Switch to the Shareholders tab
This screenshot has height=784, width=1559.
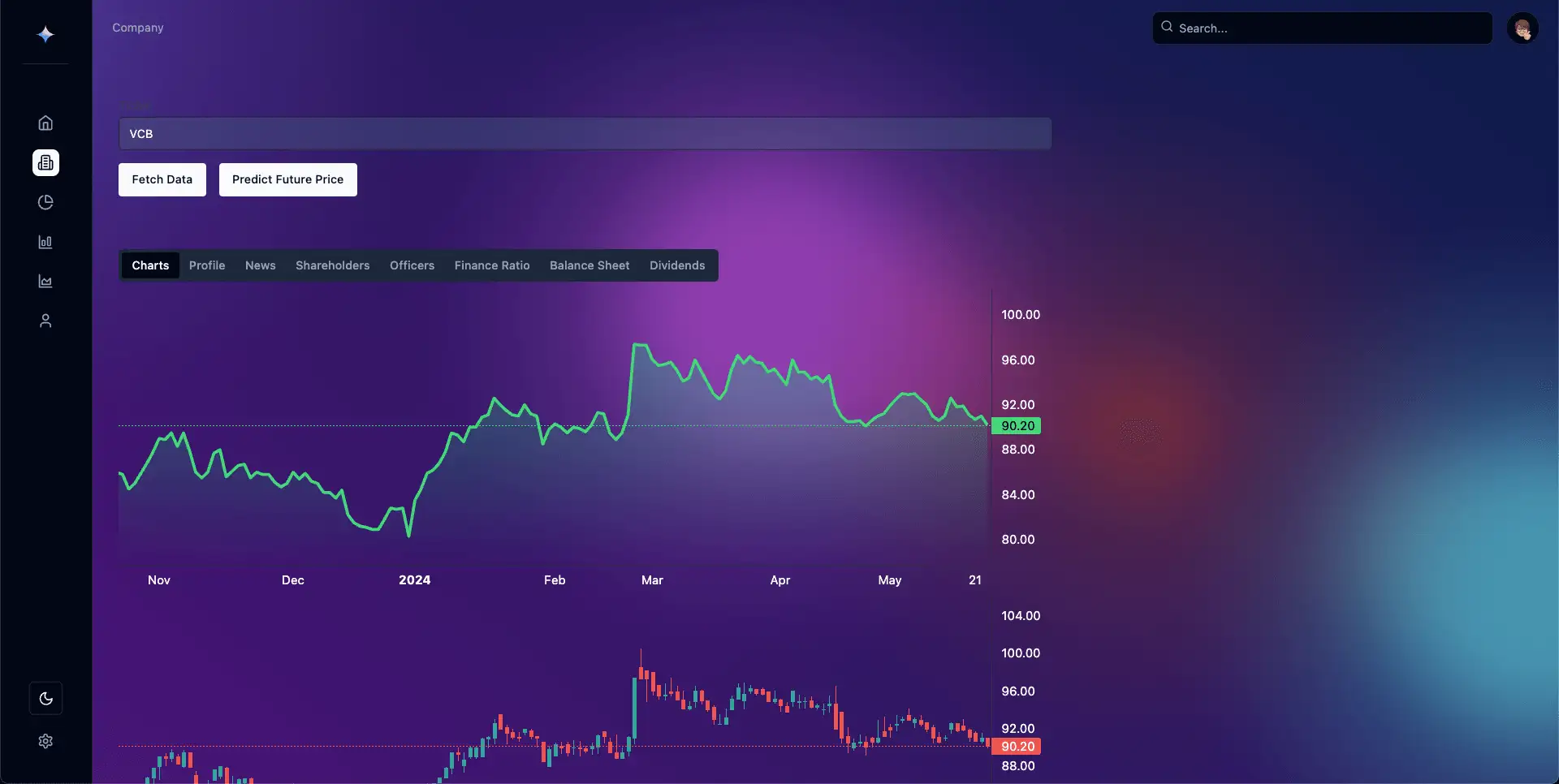[x=332, y=265]
